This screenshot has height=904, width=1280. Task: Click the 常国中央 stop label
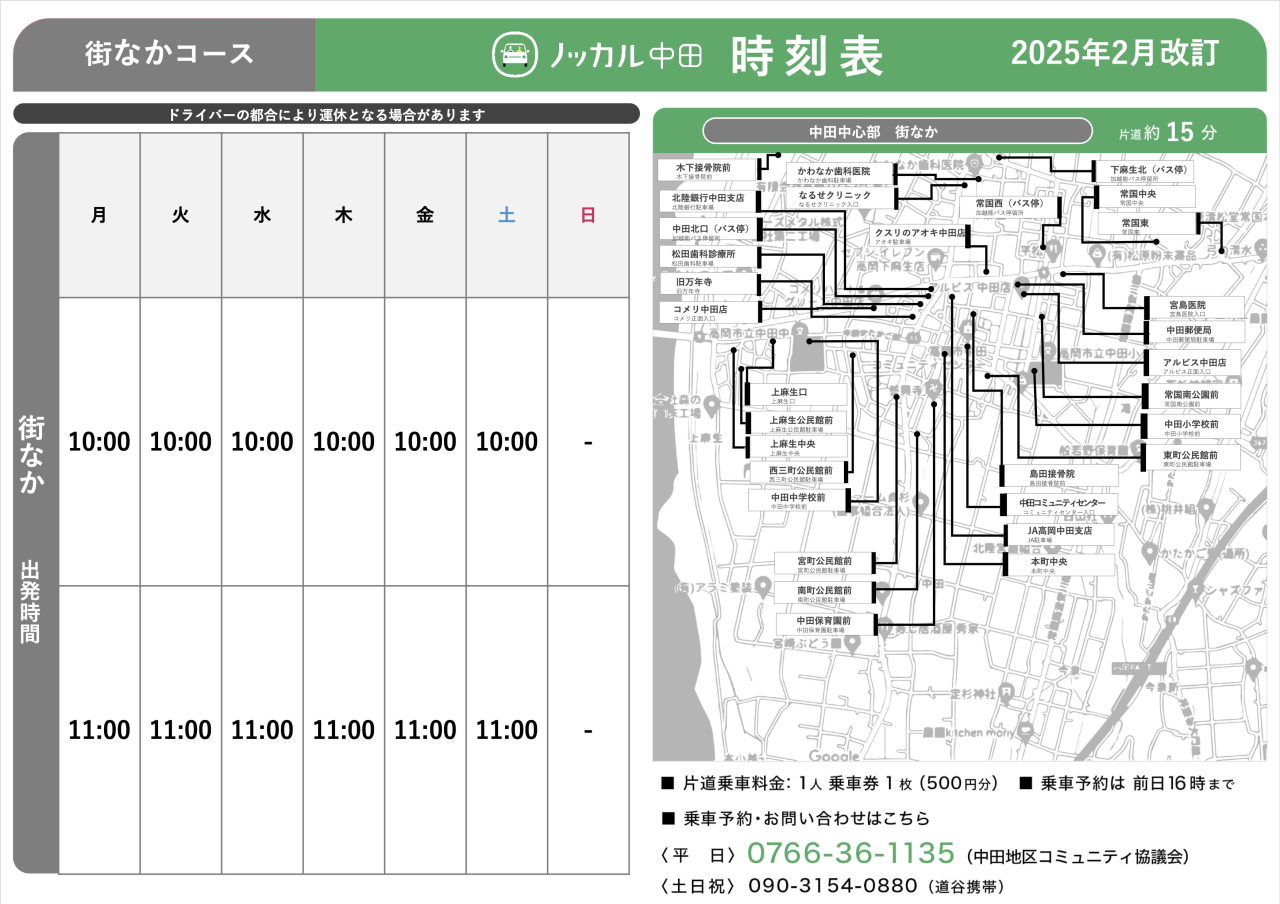click(x=1146, y=197)
